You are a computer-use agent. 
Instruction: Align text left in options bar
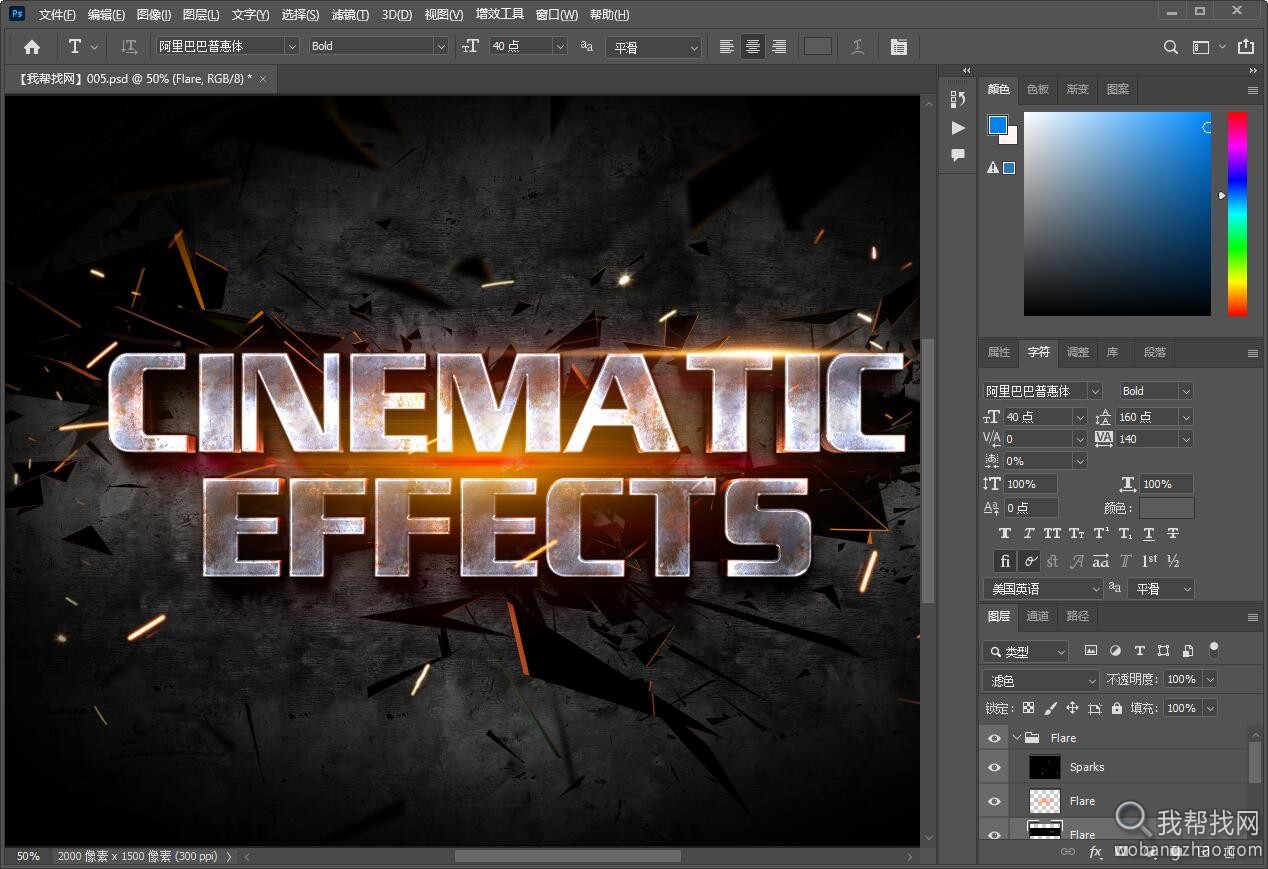point(727,46)
